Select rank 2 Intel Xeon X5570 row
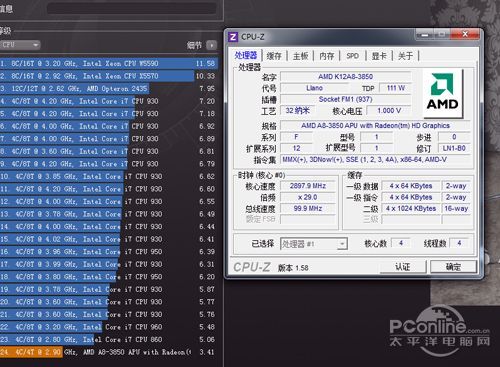 (109, 76)
